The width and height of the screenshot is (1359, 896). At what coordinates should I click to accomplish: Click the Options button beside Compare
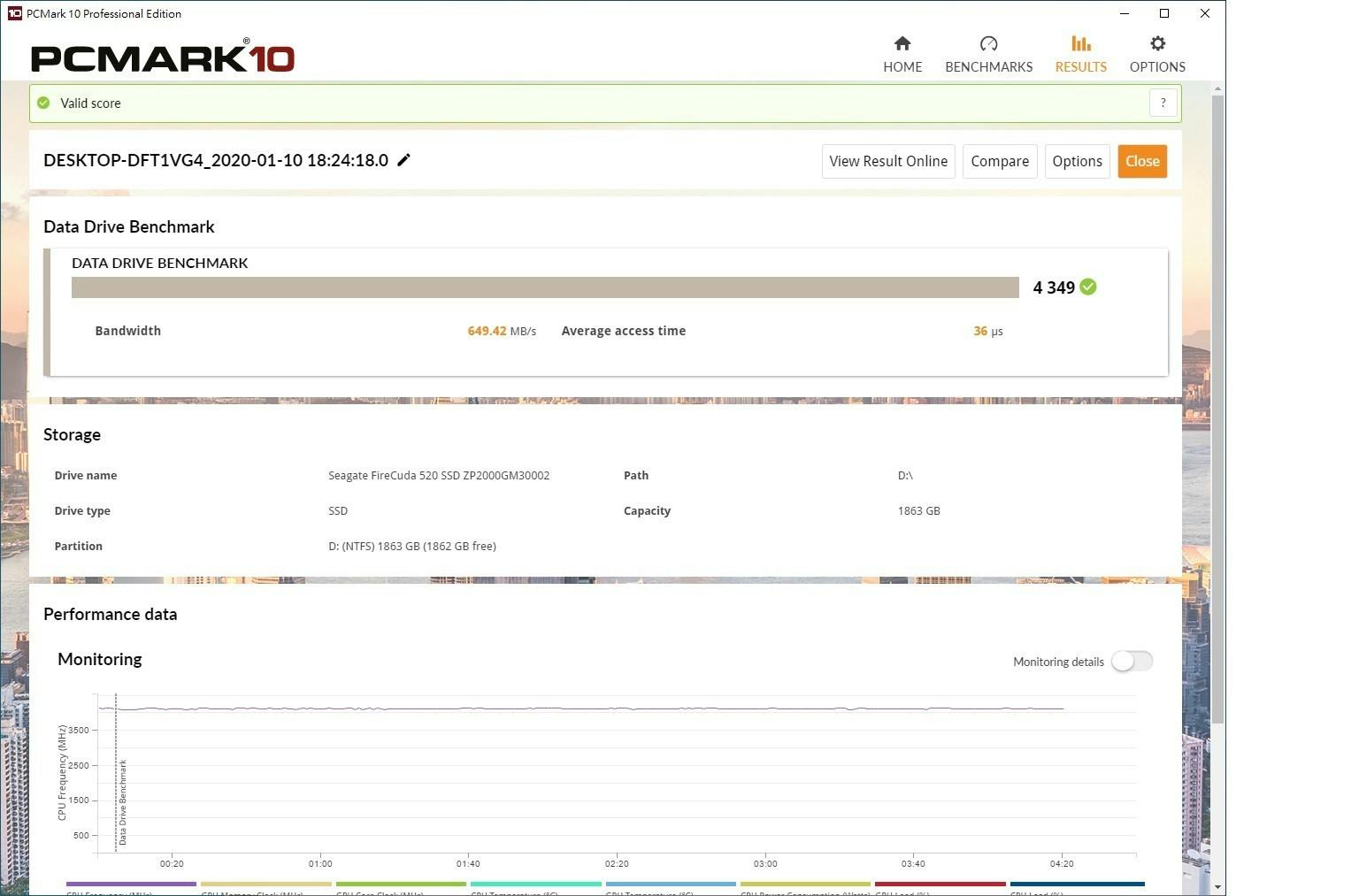click(x=1077, y=161)
